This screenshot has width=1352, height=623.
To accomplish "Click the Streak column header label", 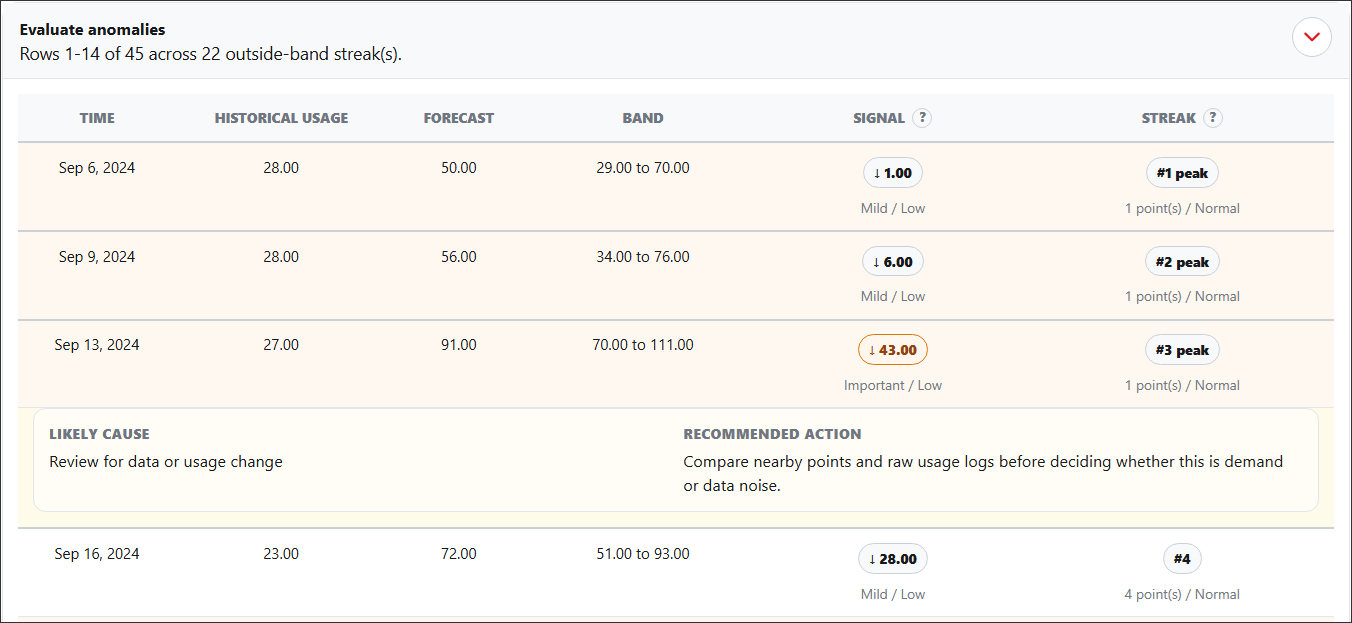I will pos(1169,118).
